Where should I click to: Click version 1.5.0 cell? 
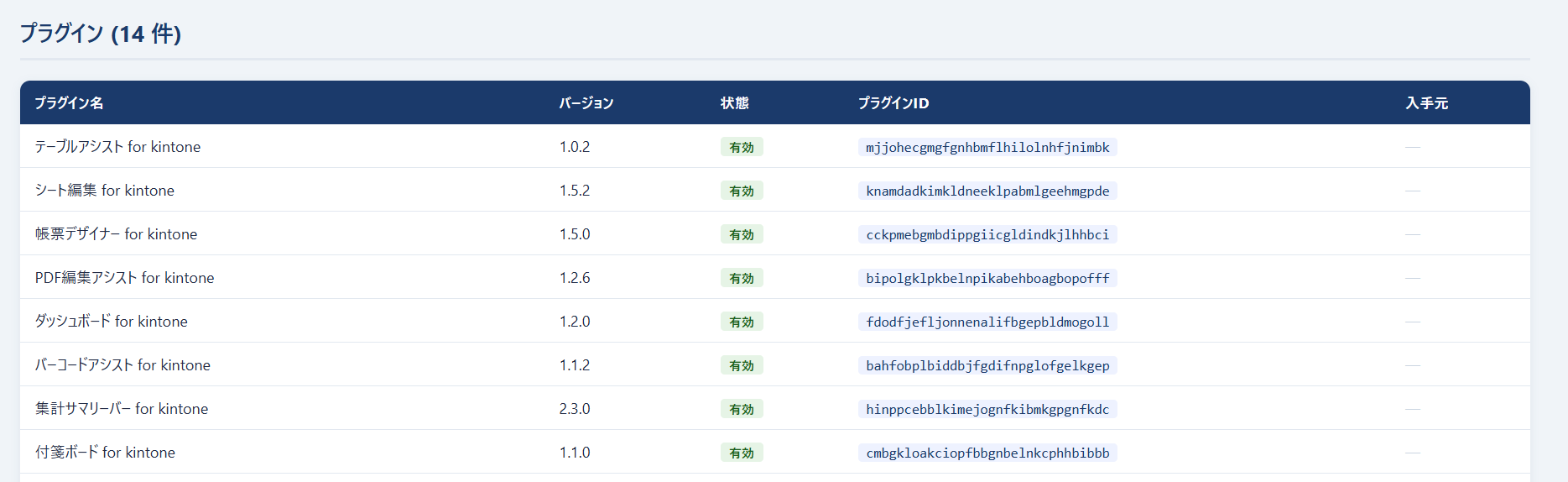[x=575, y=234]
